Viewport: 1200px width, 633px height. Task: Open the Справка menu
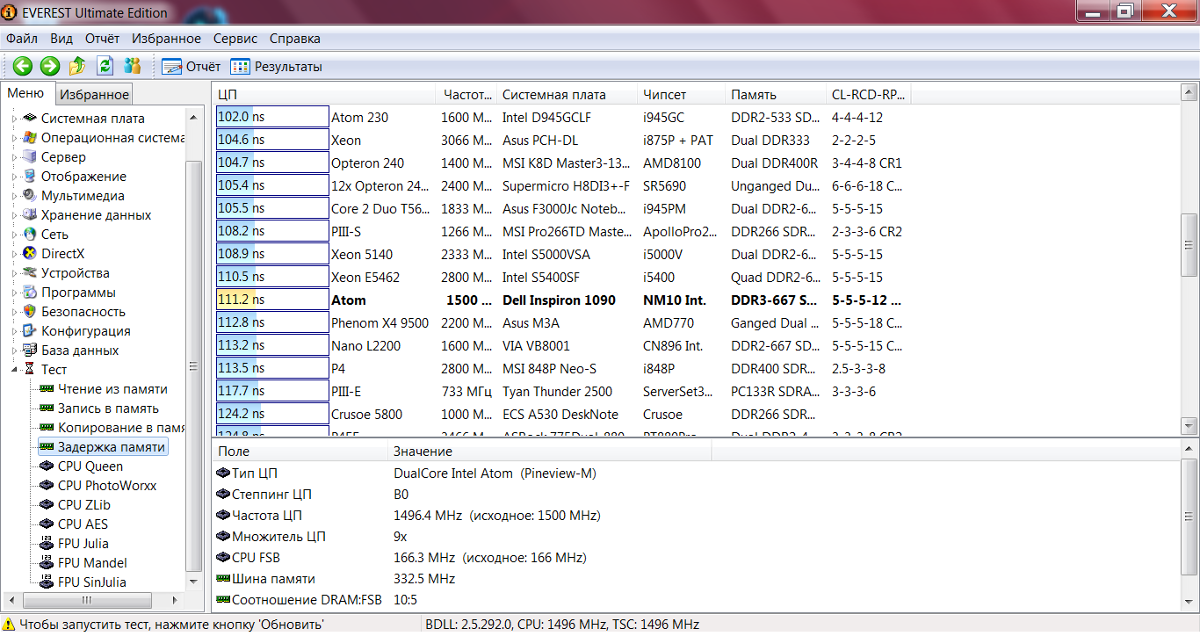(295, 38)
